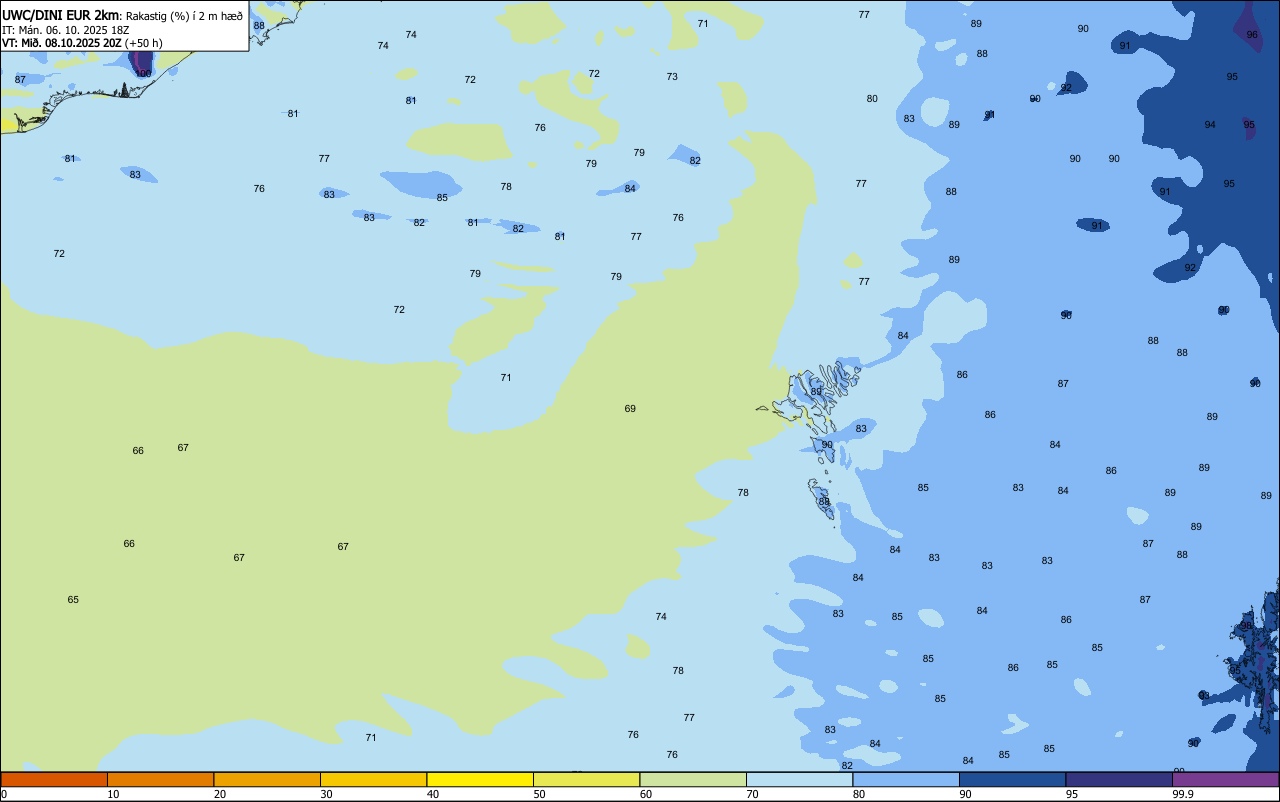Screen dimensions: 1280x802
Task: Click the '50' legend scale label
Action: [x=540, y=794]
